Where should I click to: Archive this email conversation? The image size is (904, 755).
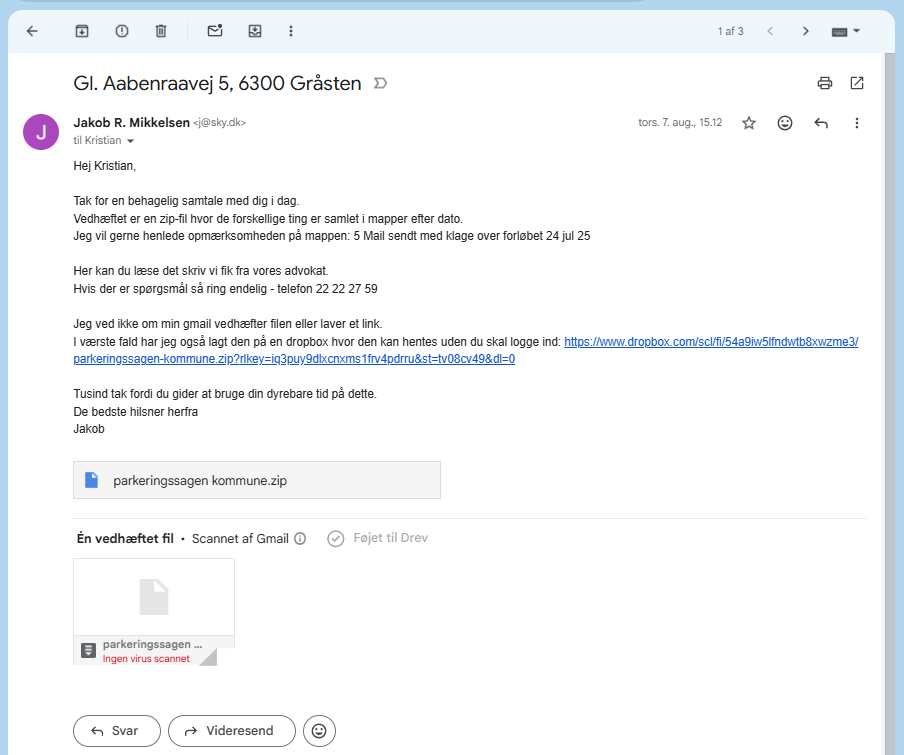pos(82,31)
